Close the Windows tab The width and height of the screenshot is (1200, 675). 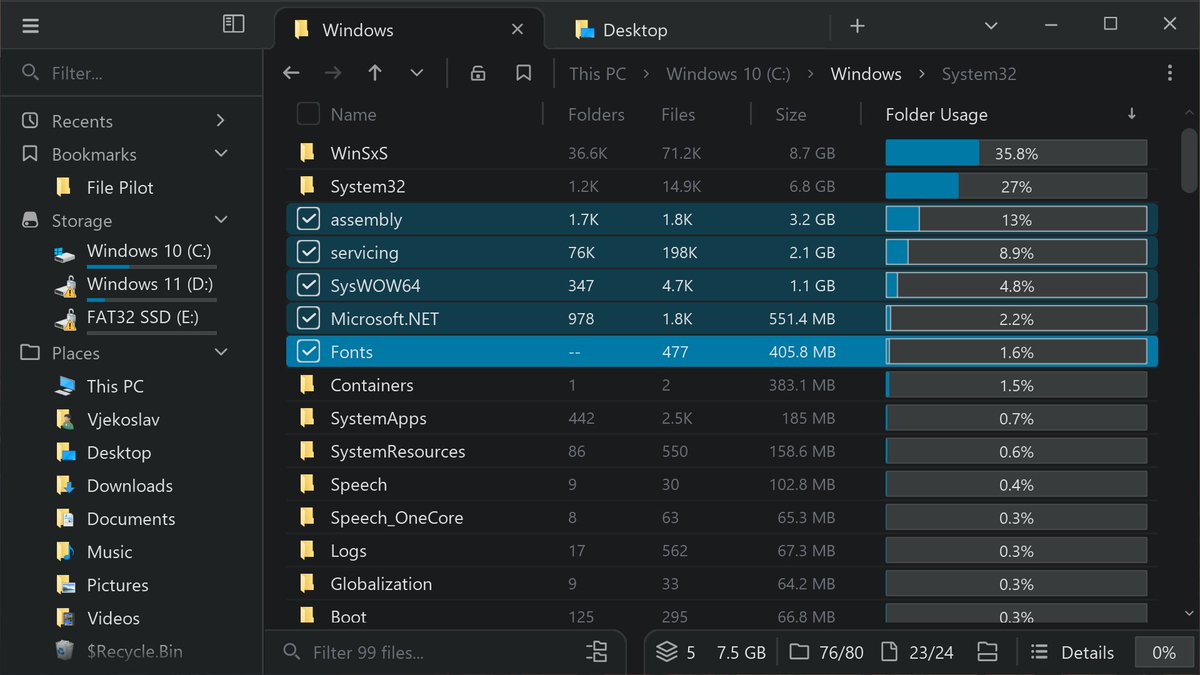517,29
